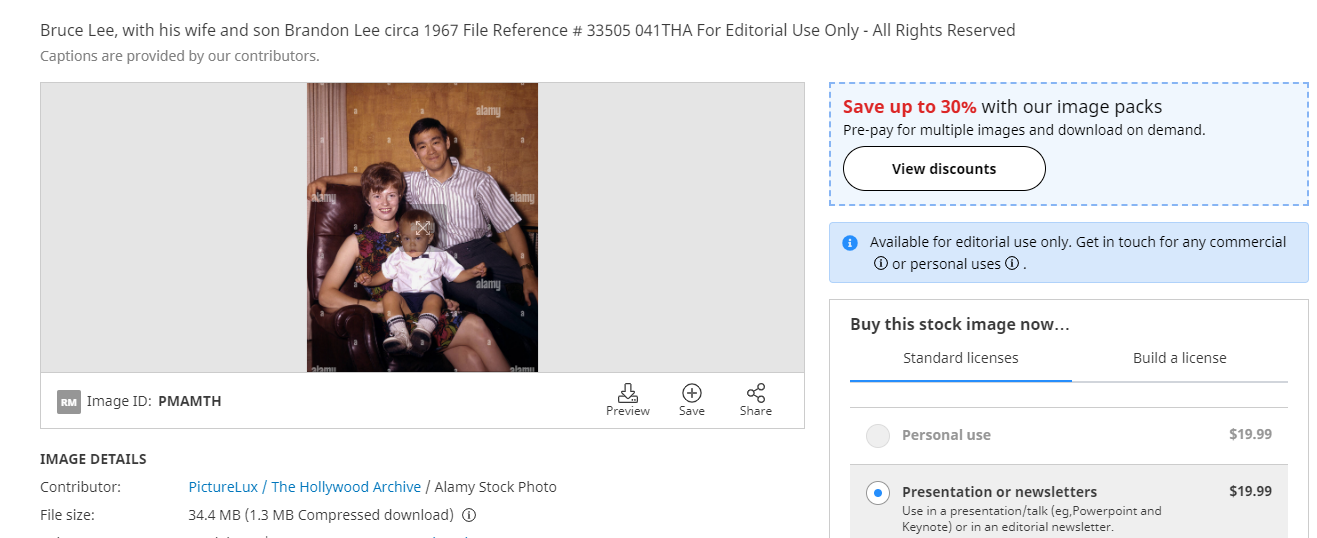Switch to the Standard licenses tab

click(x=960, y=358)
